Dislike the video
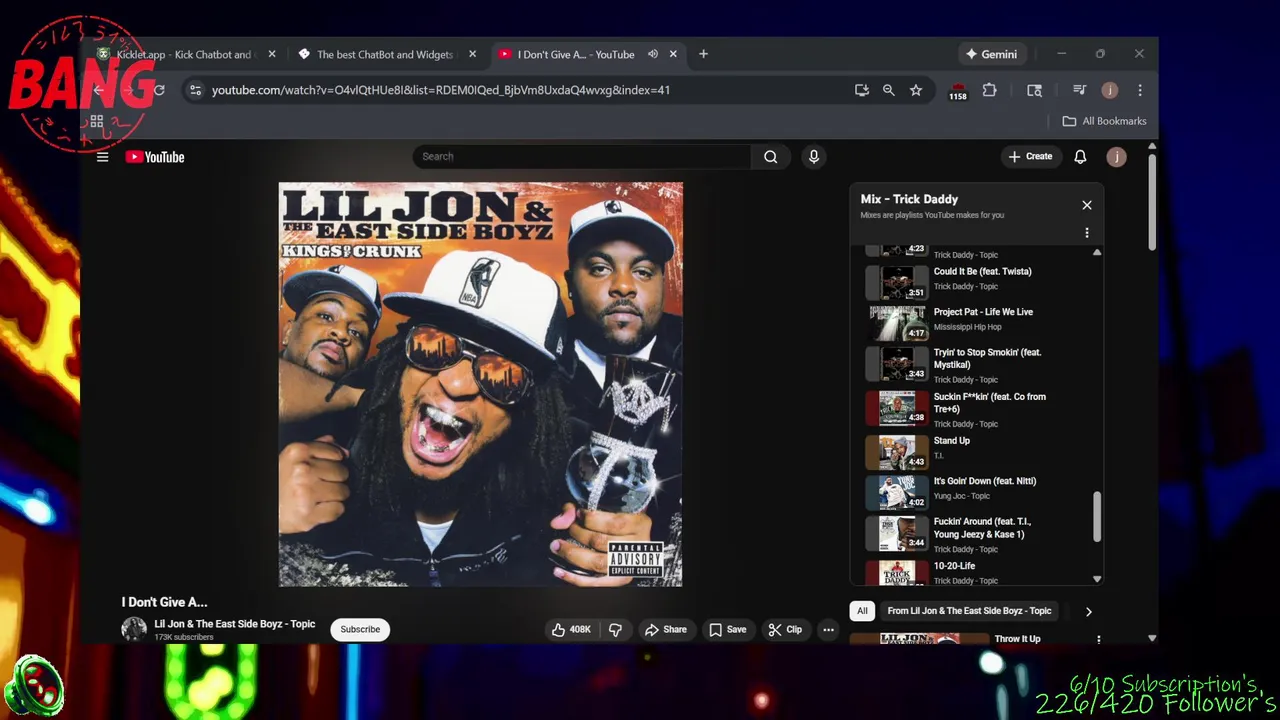The width and height of the screenshot is (1280, 720). (x=615, y=629)
